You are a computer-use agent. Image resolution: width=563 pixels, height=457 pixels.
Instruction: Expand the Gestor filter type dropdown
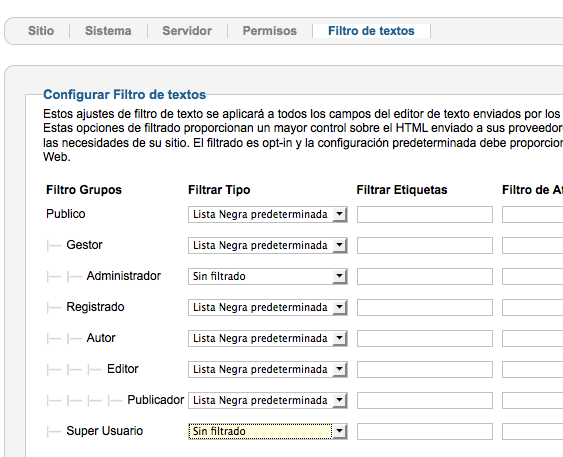[267, 245]
